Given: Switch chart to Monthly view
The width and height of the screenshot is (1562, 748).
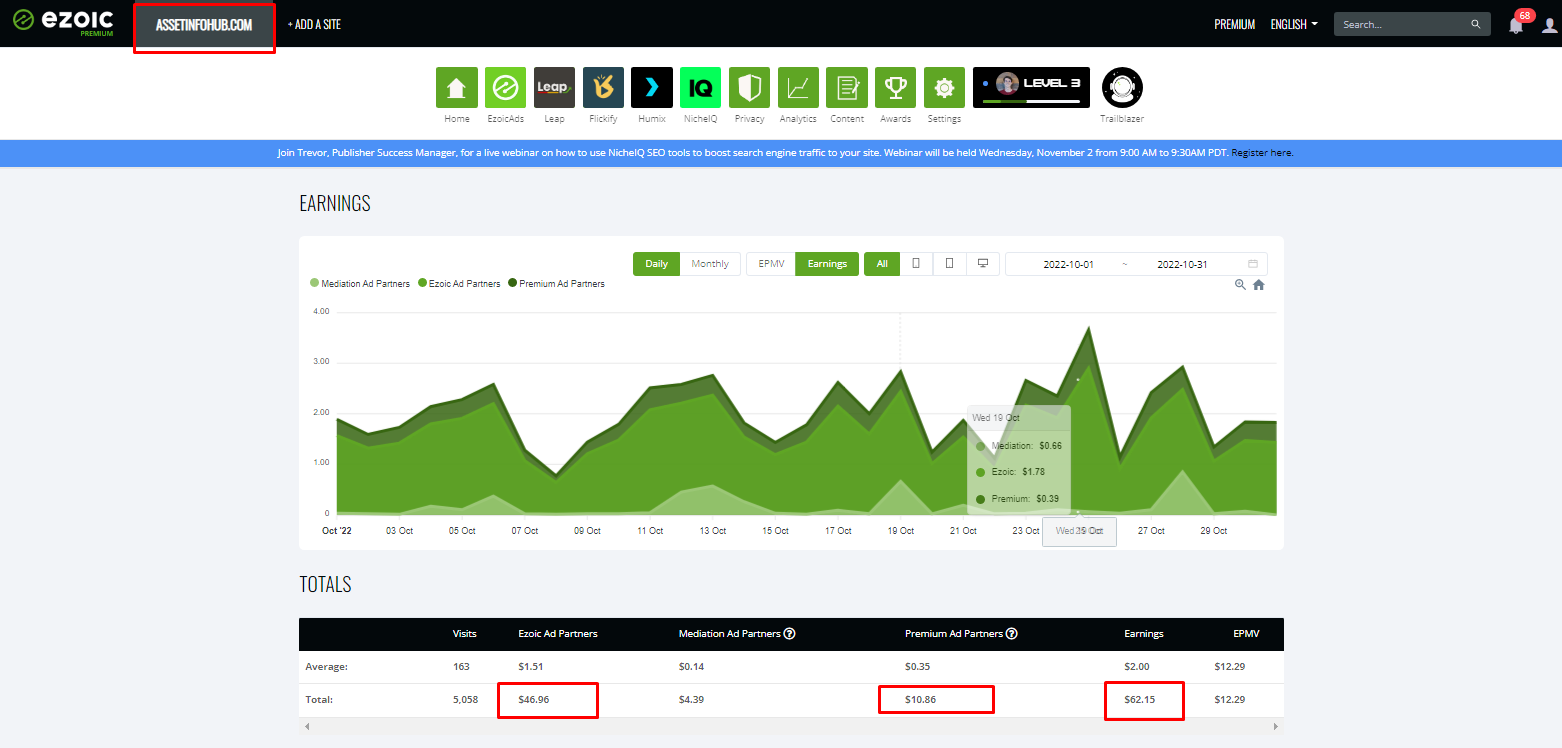Looking at the screenshot, I should click(x=710, y=264).
